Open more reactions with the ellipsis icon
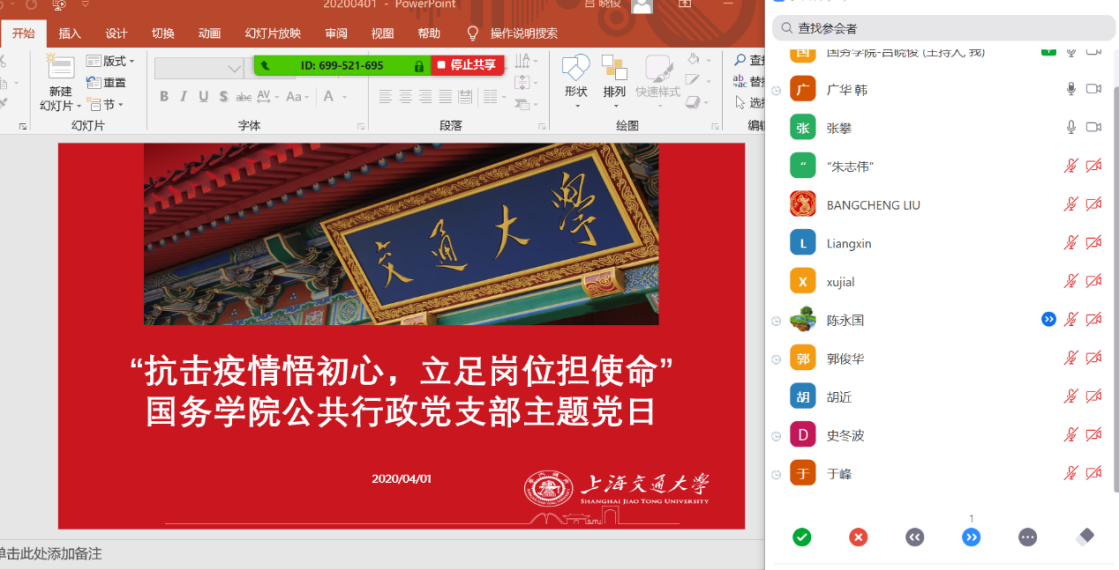The image size is (1119, 570). pos(1027,537)
